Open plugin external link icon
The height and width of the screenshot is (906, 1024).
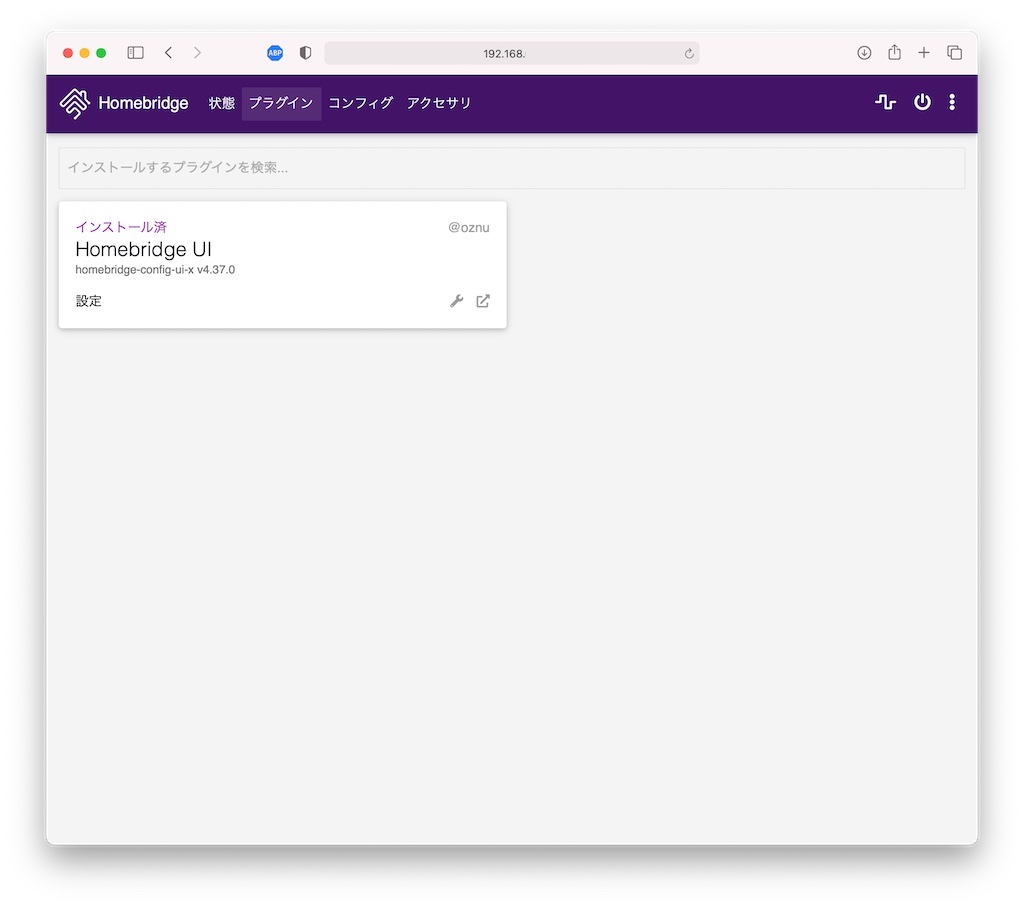tap(483, 301)
